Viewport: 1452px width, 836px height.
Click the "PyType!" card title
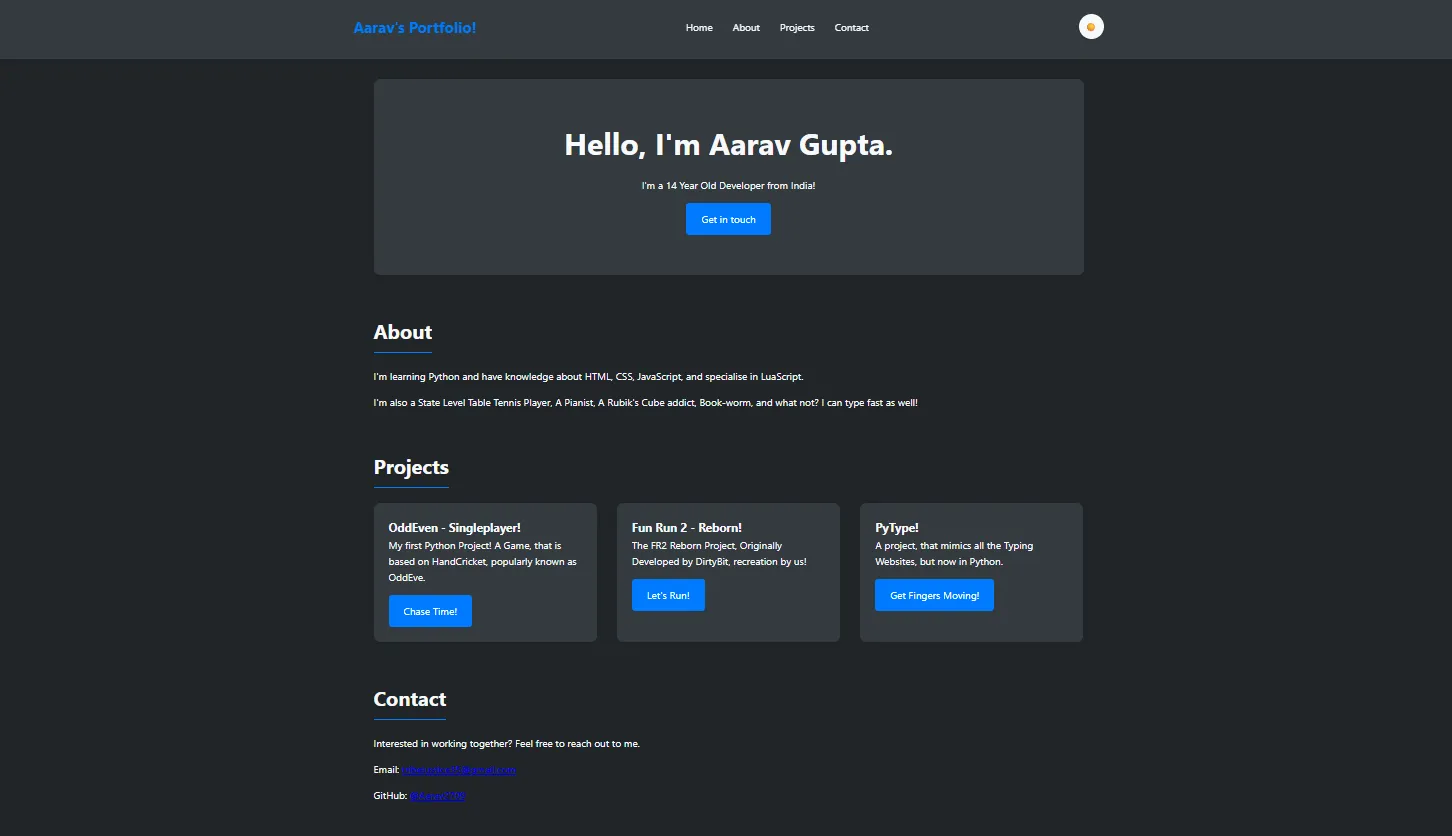point(897,528)
